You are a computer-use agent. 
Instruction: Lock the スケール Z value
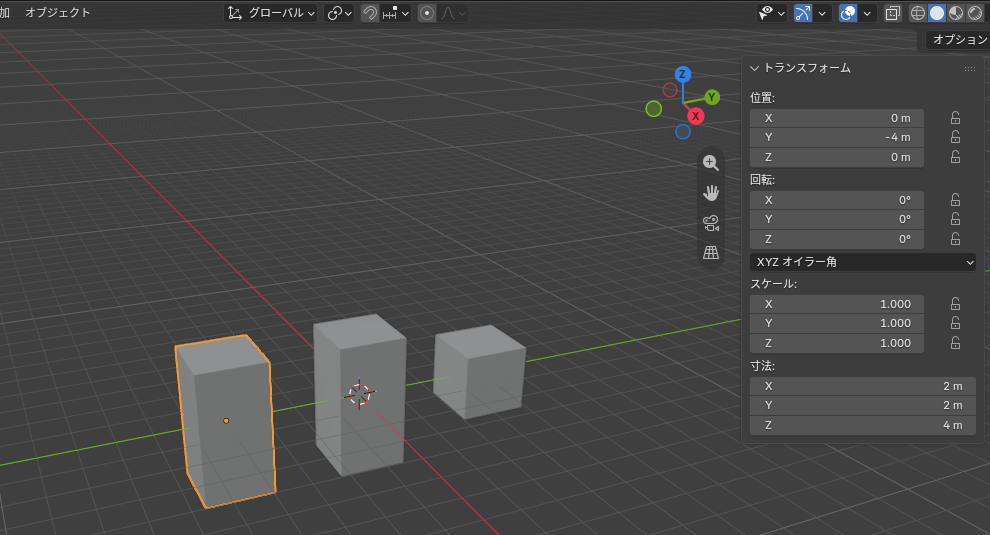point(955,343)
